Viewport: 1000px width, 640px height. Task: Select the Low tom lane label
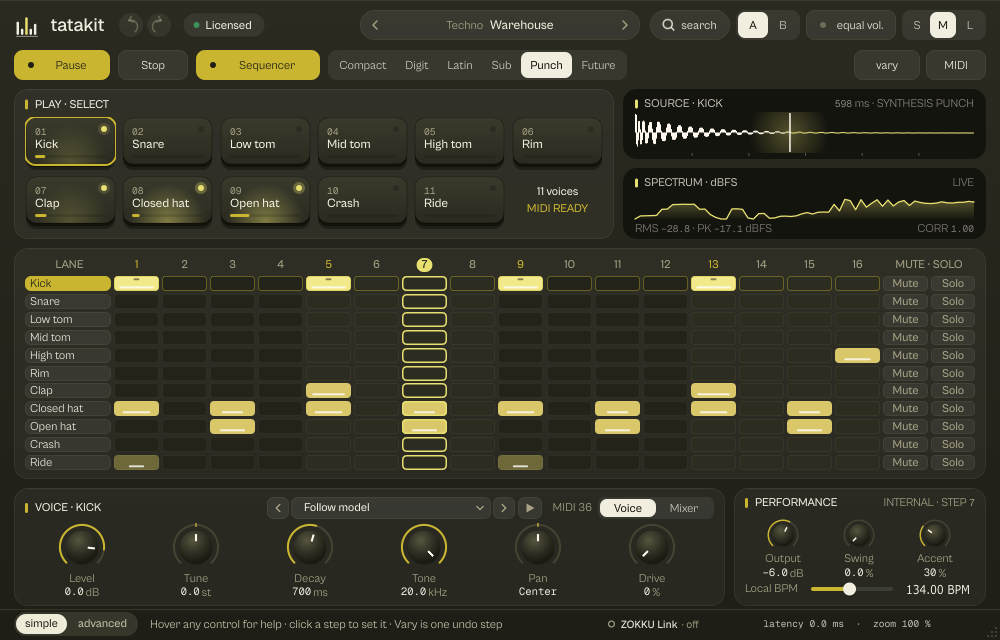coord(68,319)
